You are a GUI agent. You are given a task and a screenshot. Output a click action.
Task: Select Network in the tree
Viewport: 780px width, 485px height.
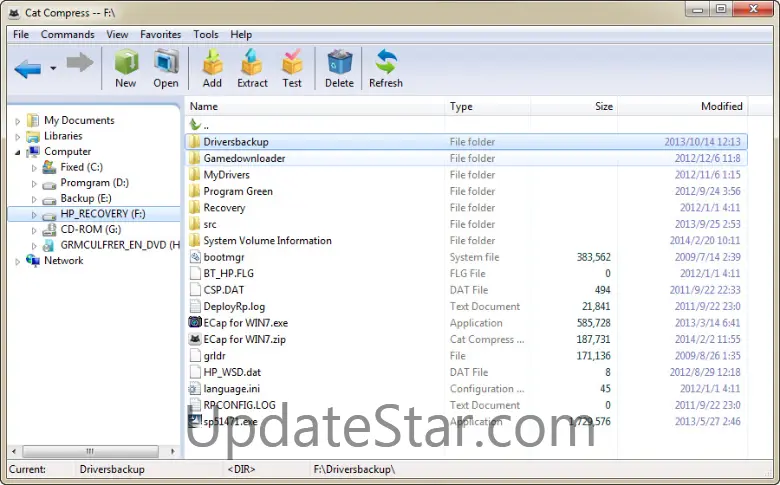pos(64,260)
